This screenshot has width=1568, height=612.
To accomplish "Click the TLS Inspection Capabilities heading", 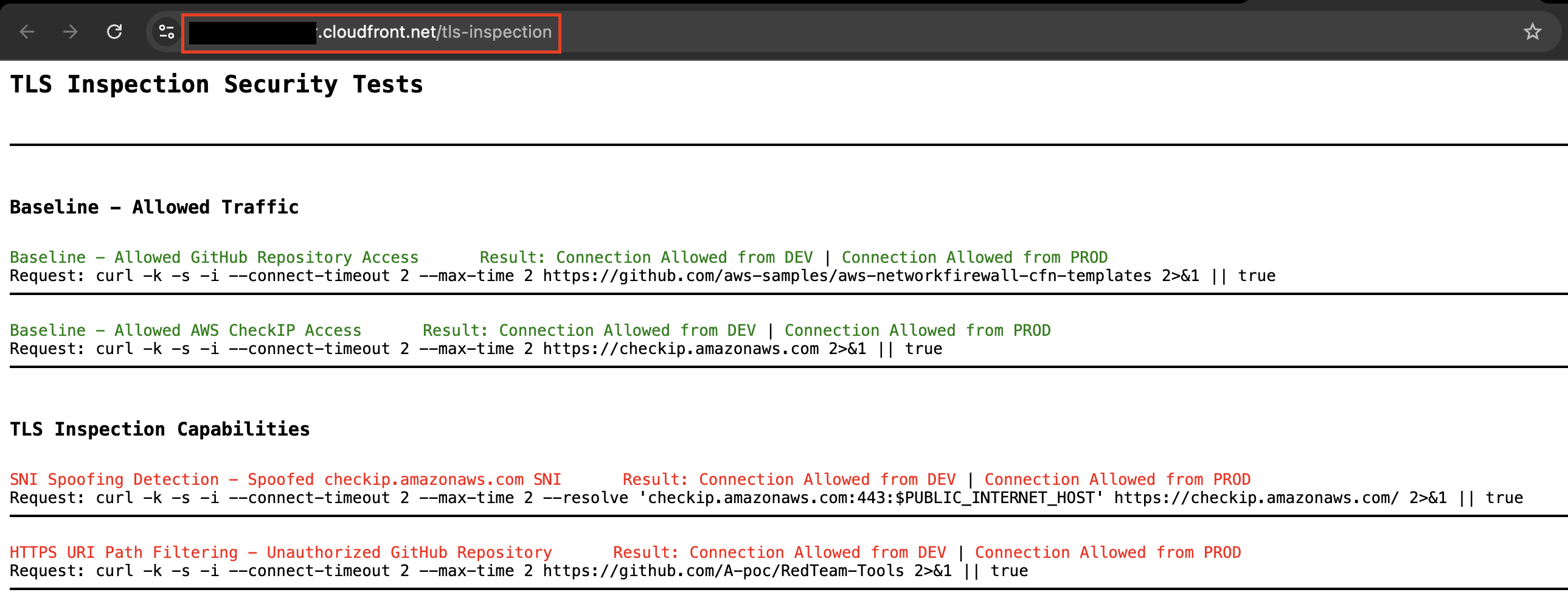I will click(x=159, y=429).
